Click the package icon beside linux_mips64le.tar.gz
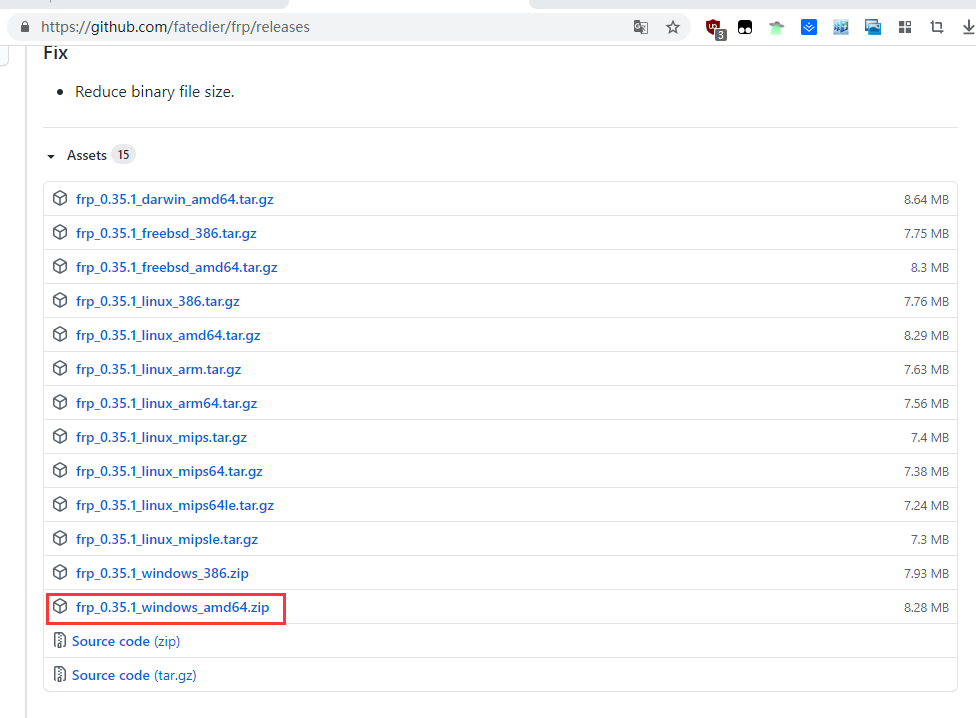This screenshot has height=718, width=976. 60,504
